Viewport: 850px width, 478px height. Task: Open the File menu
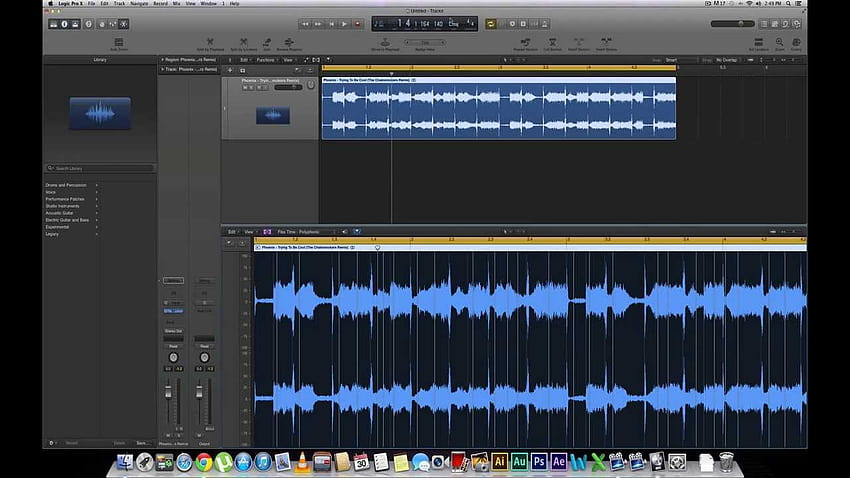(x=92, y=3)
